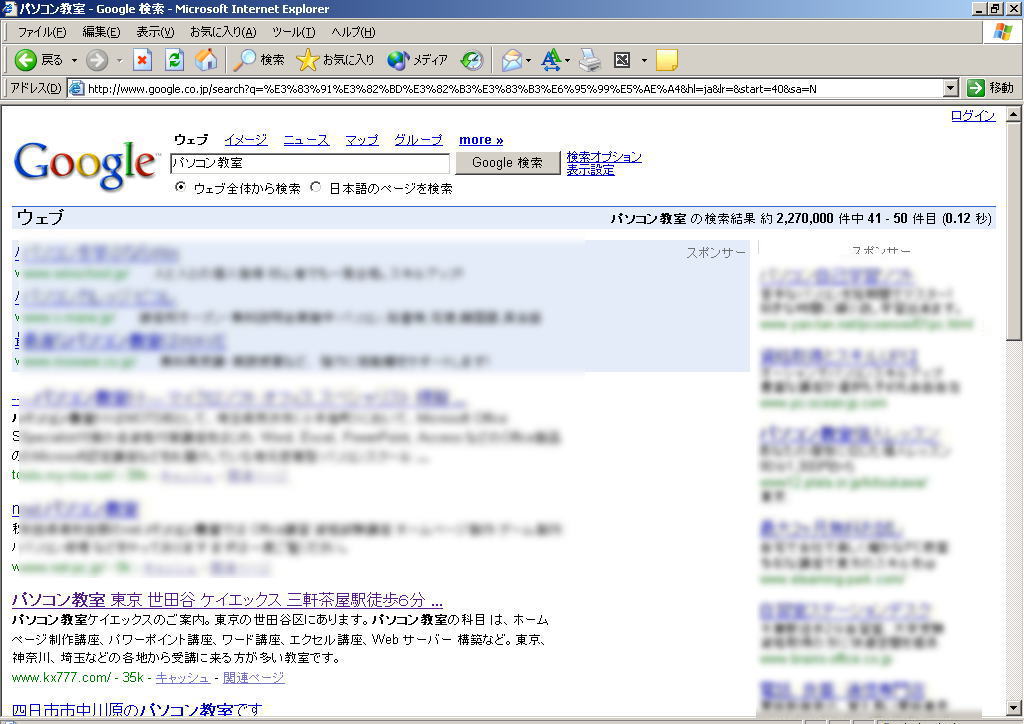
Task: Open the イメージ search tab link
Action: [x=245, y=140]
